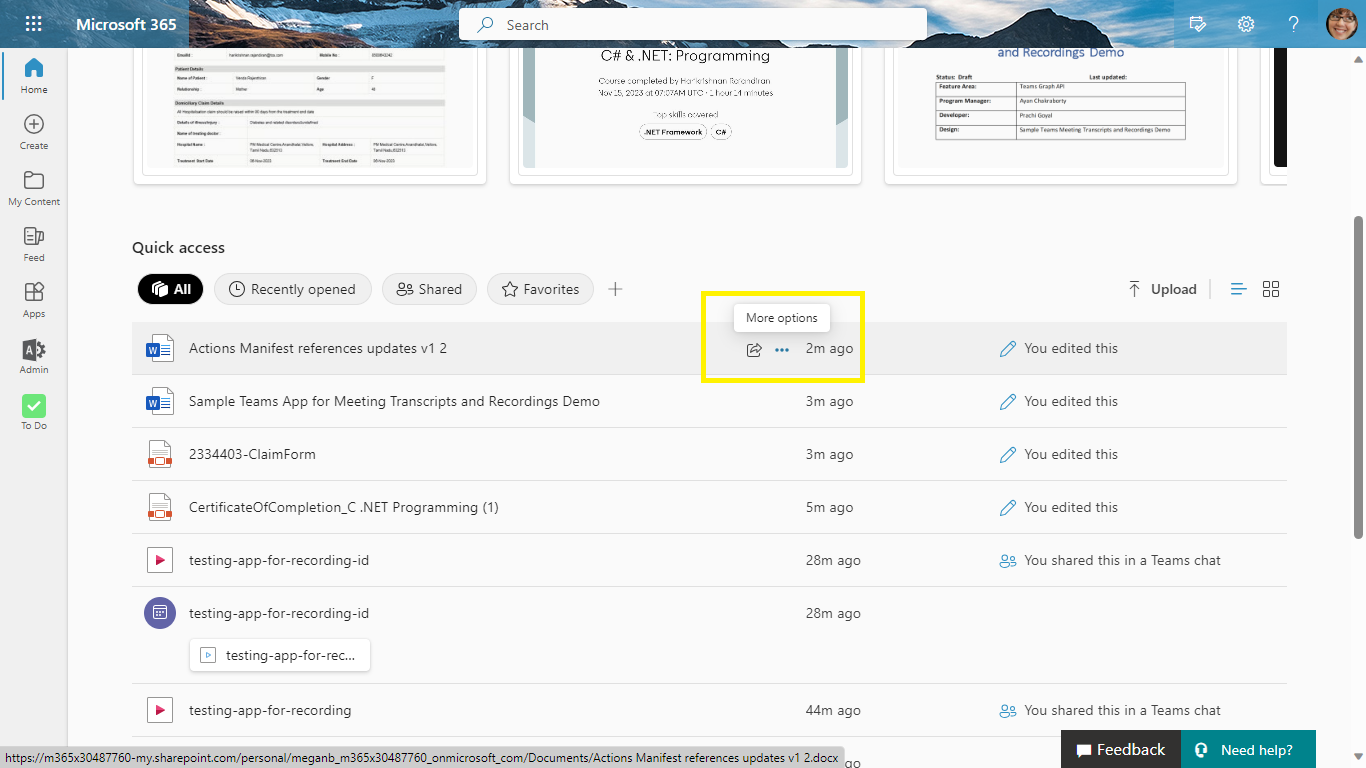The height and width of the screenshot is (768, 1366).
Task: Open the help question mark icon
Action: 1293,24
